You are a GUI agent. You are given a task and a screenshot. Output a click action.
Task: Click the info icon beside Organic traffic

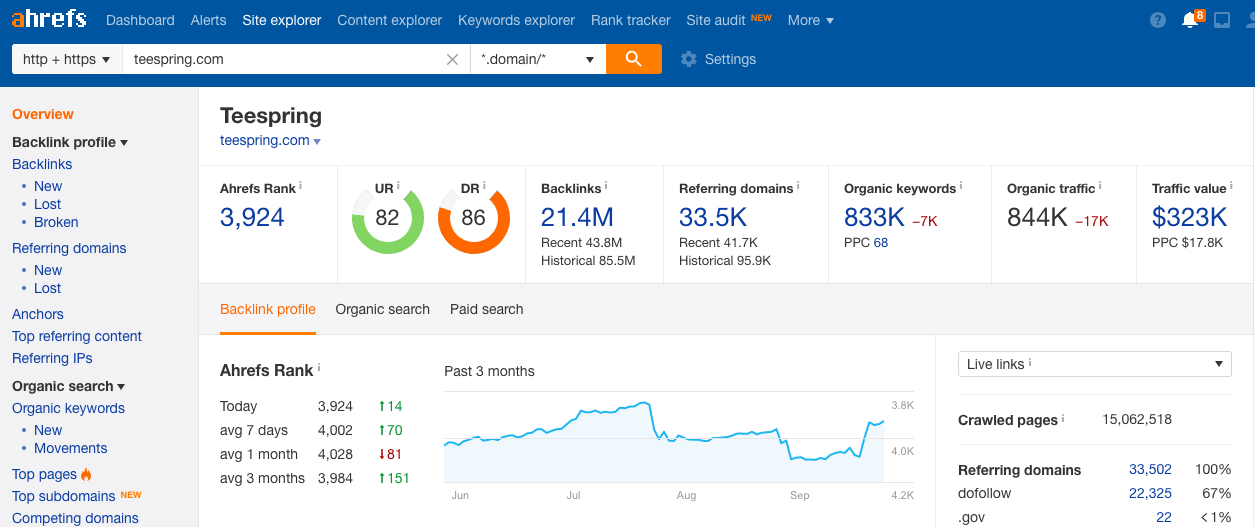click(x=1100, y=186)
